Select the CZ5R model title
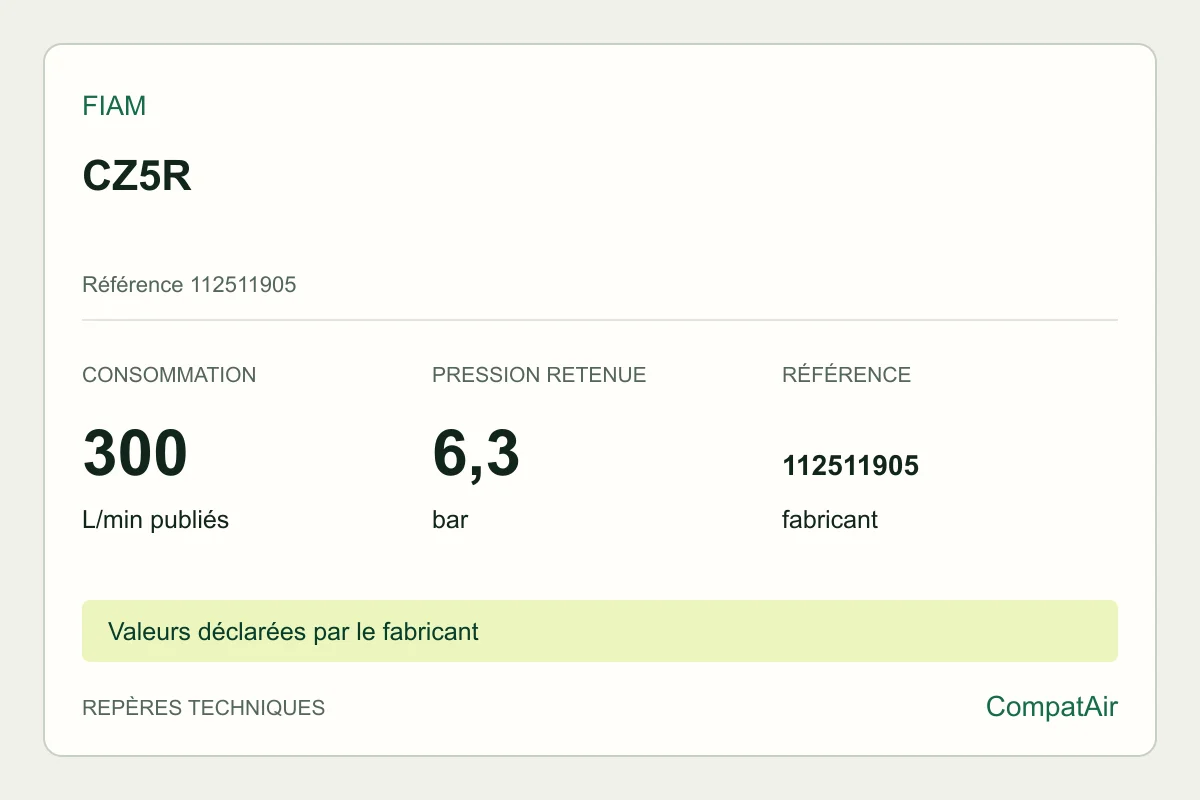This screenshot has height=800, width=1200. coord(137,177)
